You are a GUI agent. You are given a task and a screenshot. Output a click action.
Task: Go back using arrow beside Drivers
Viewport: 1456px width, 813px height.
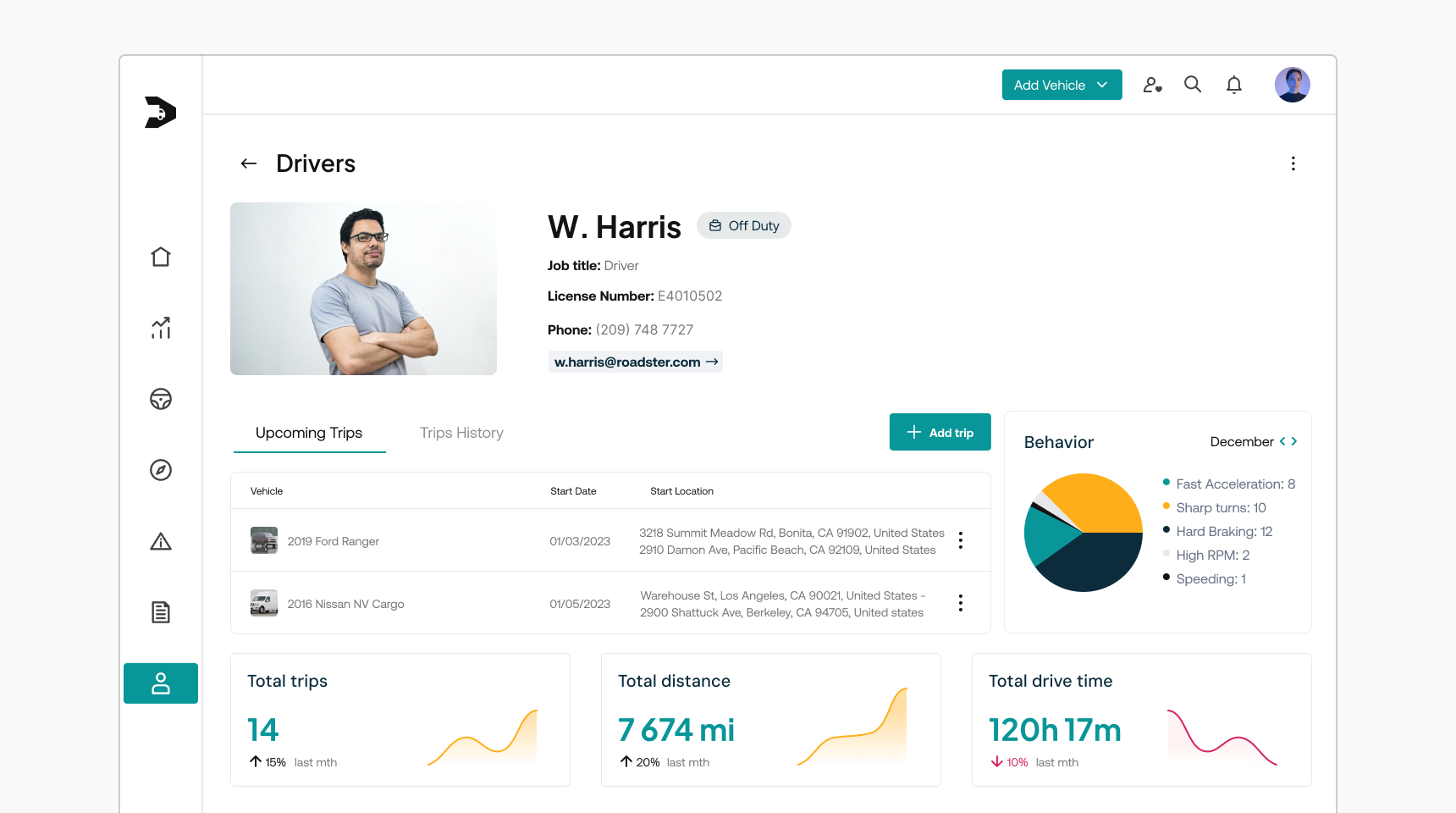(249, 163)
